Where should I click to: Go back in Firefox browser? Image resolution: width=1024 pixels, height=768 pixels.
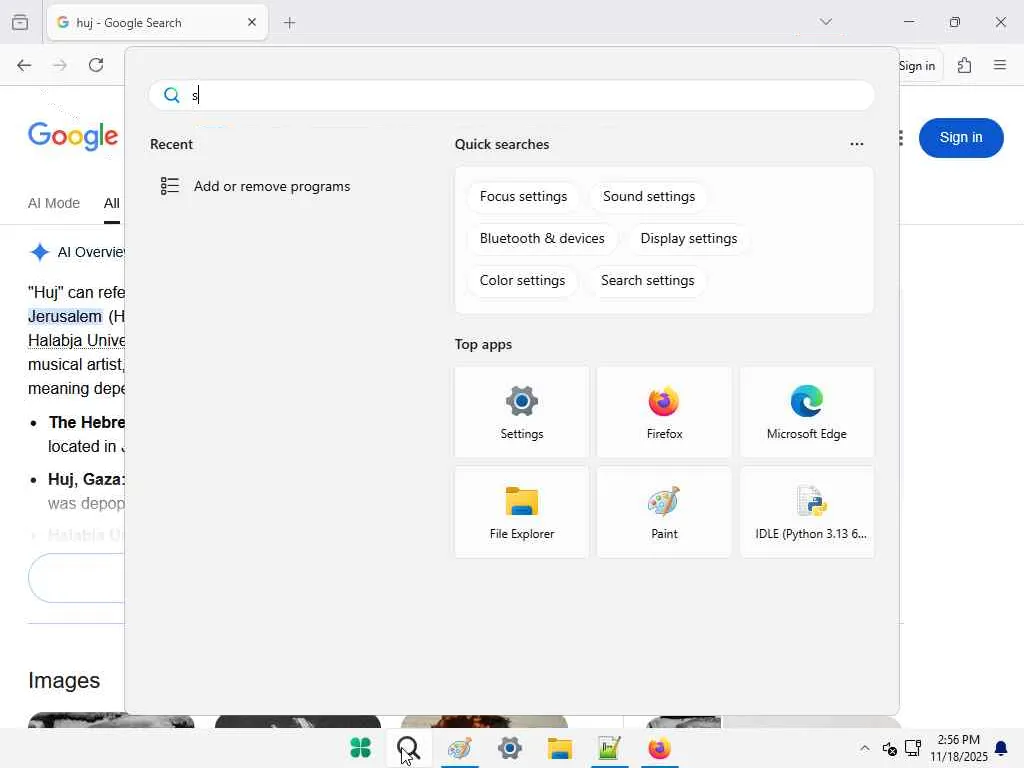[x=24, y=65]
